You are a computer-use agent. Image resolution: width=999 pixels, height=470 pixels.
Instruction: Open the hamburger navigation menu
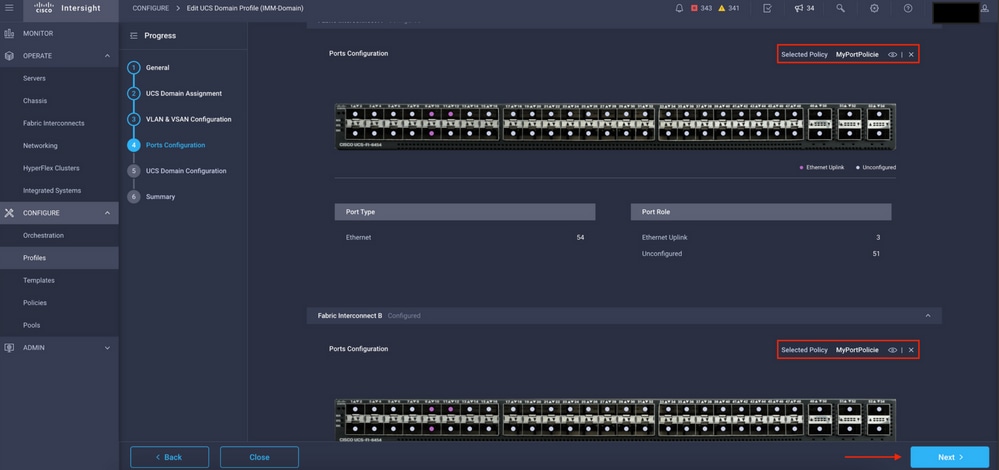9,8
